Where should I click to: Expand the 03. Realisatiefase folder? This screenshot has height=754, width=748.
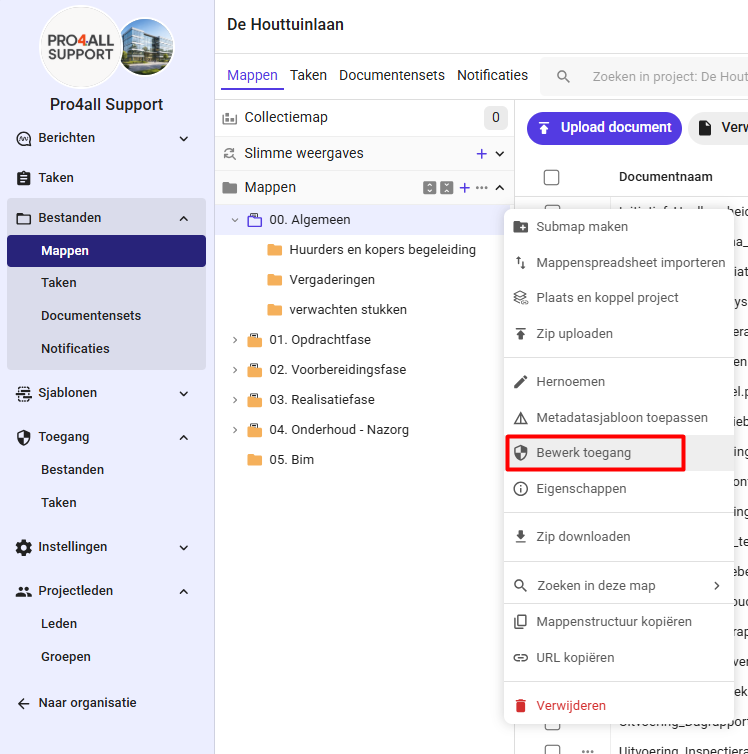[235, 400]
